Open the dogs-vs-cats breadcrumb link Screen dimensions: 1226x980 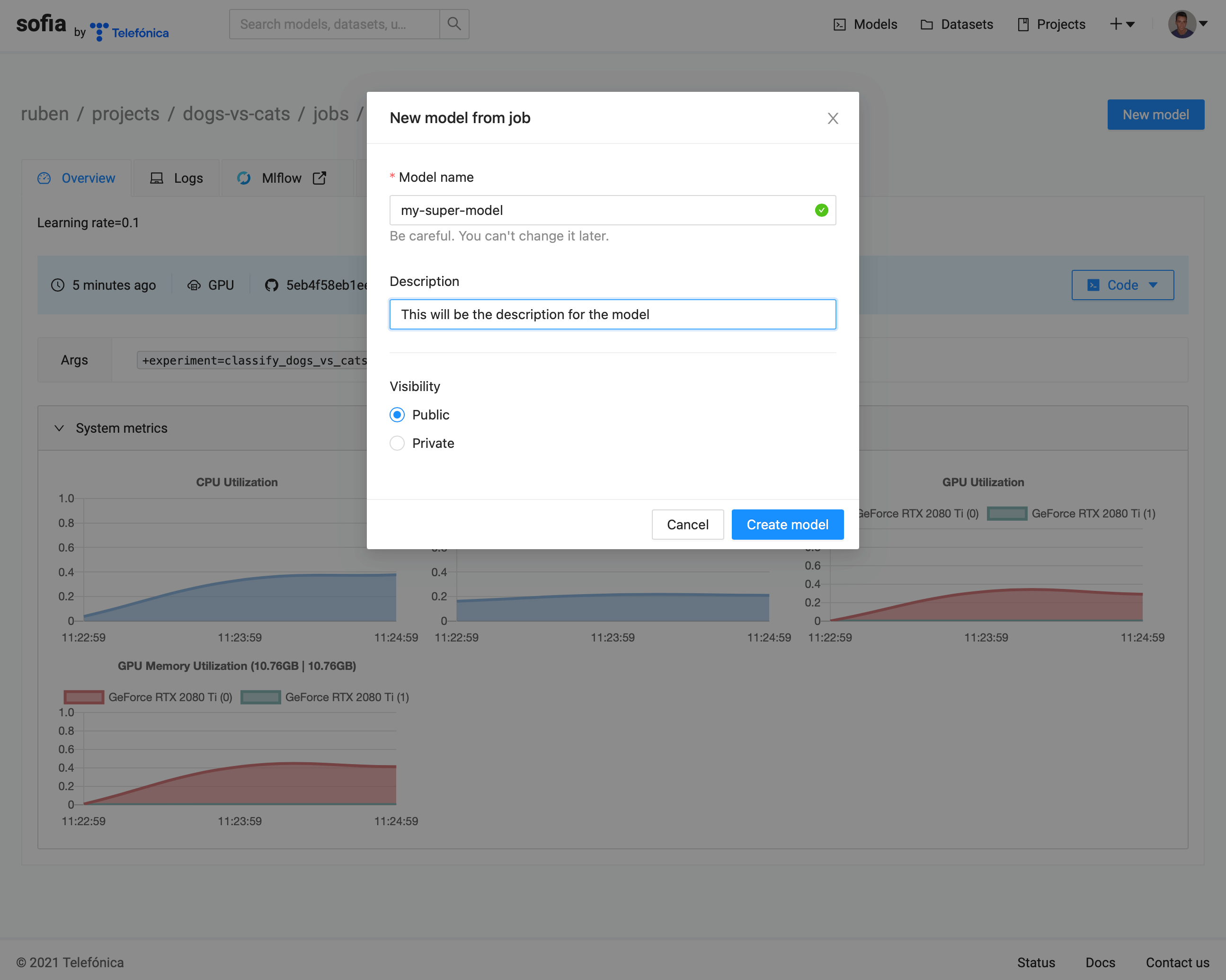[236, 114]
